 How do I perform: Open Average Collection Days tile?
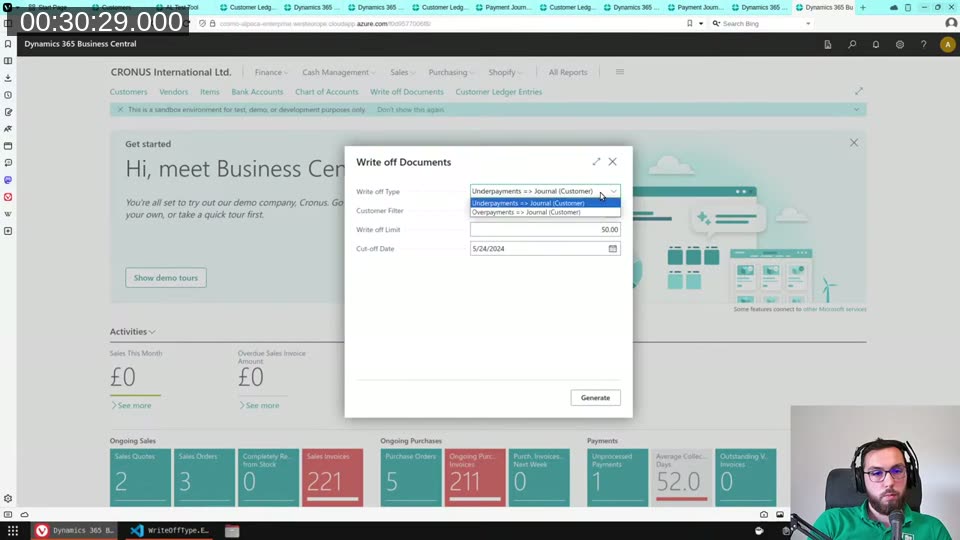coord(681,478)
